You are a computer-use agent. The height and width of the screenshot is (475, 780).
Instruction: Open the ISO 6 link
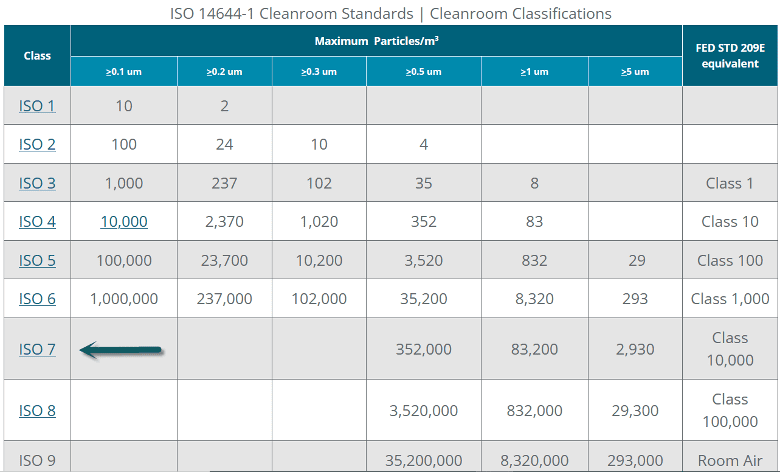coord(37,298)
